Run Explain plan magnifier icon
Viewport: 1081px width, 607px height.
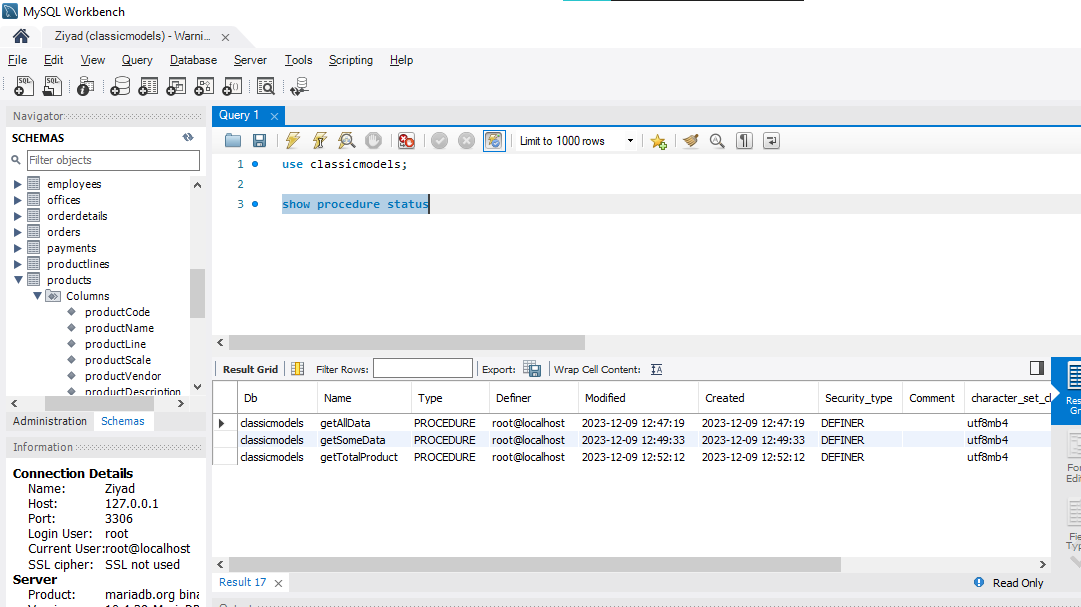tap(346, 141)
